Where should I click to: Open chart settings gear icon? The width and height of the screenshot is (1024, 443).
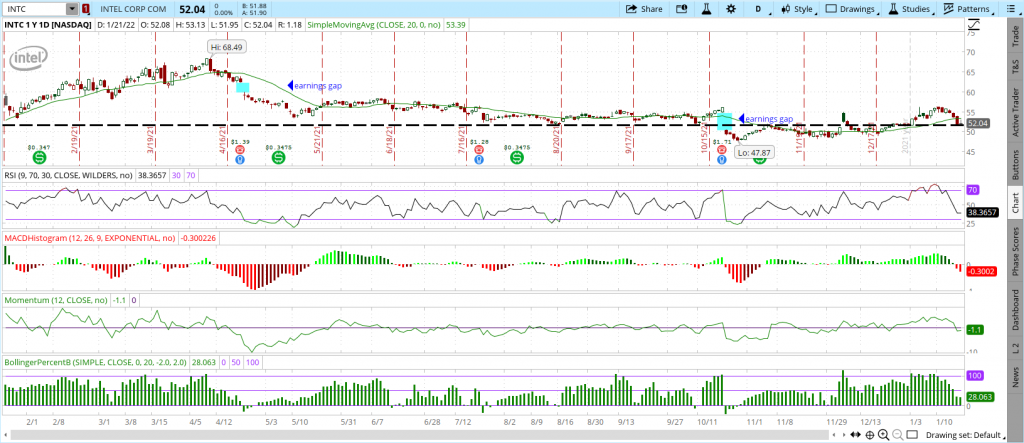pos(730,9)
